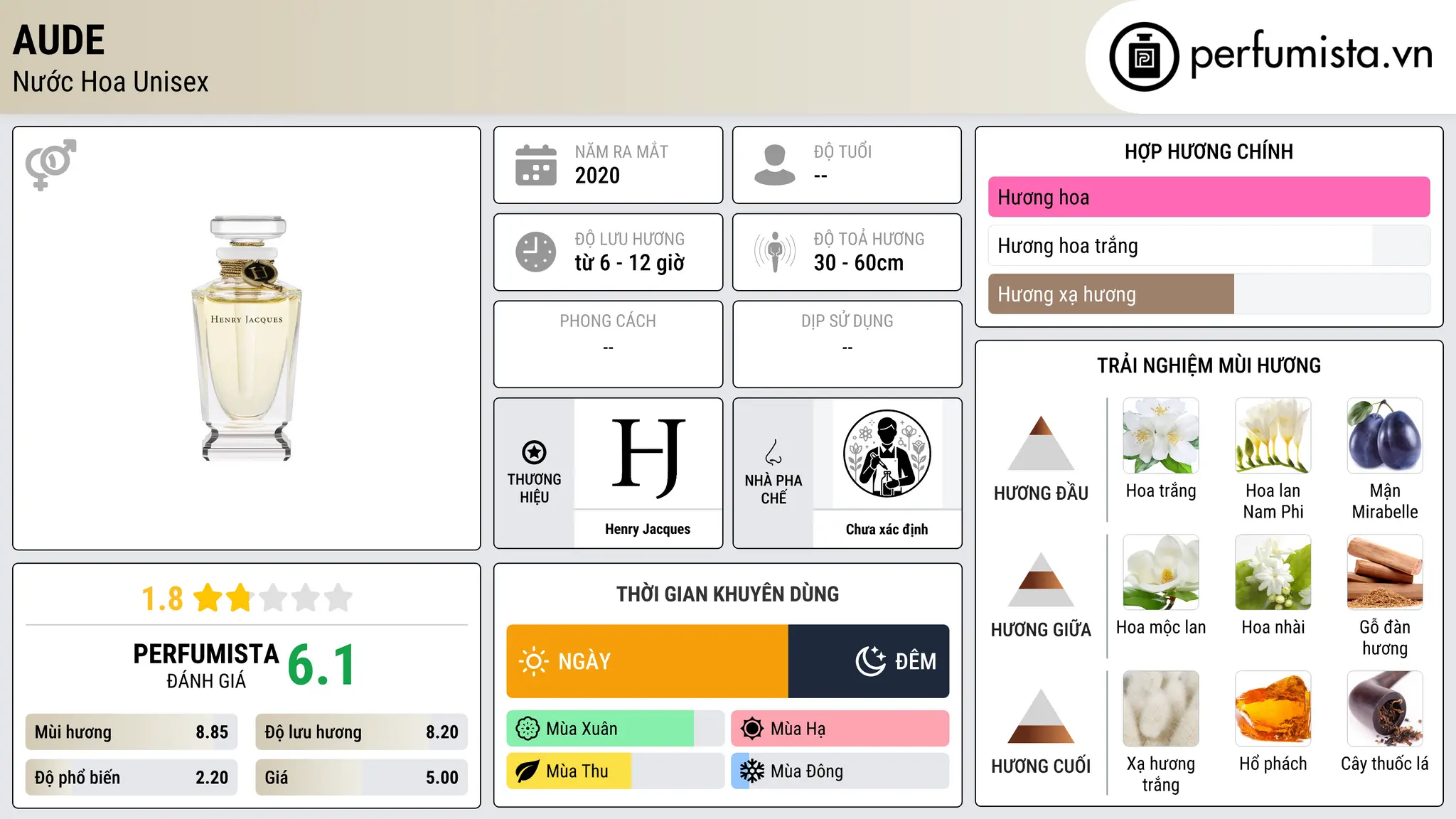Open the Gỗ đàn hương note image
1456x819 pixels.
click(x=1385, y=572)
